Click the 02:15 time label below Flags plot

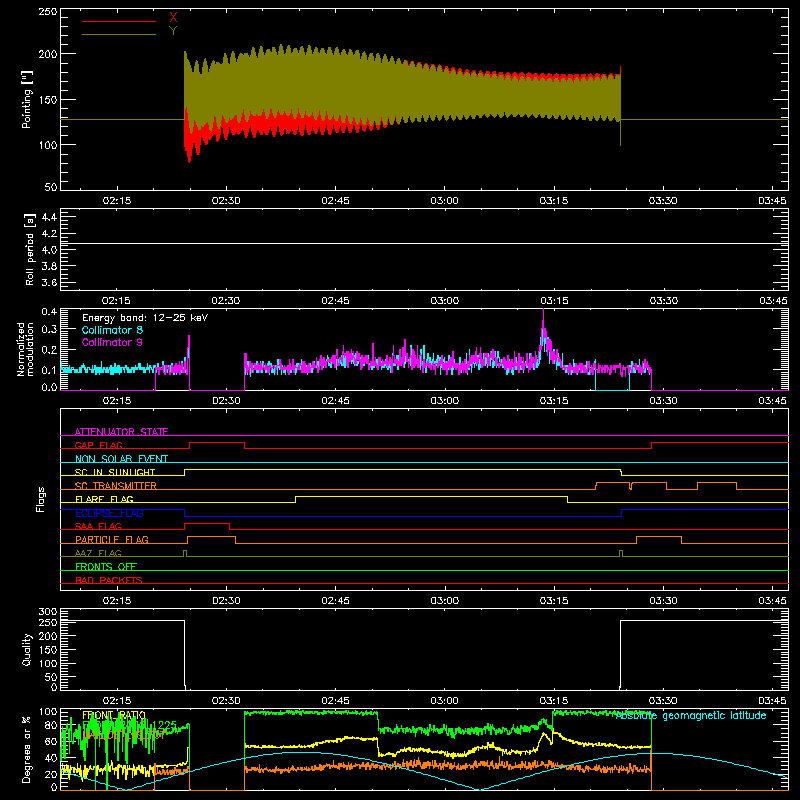pyautogui.click(x=117, y=601)
